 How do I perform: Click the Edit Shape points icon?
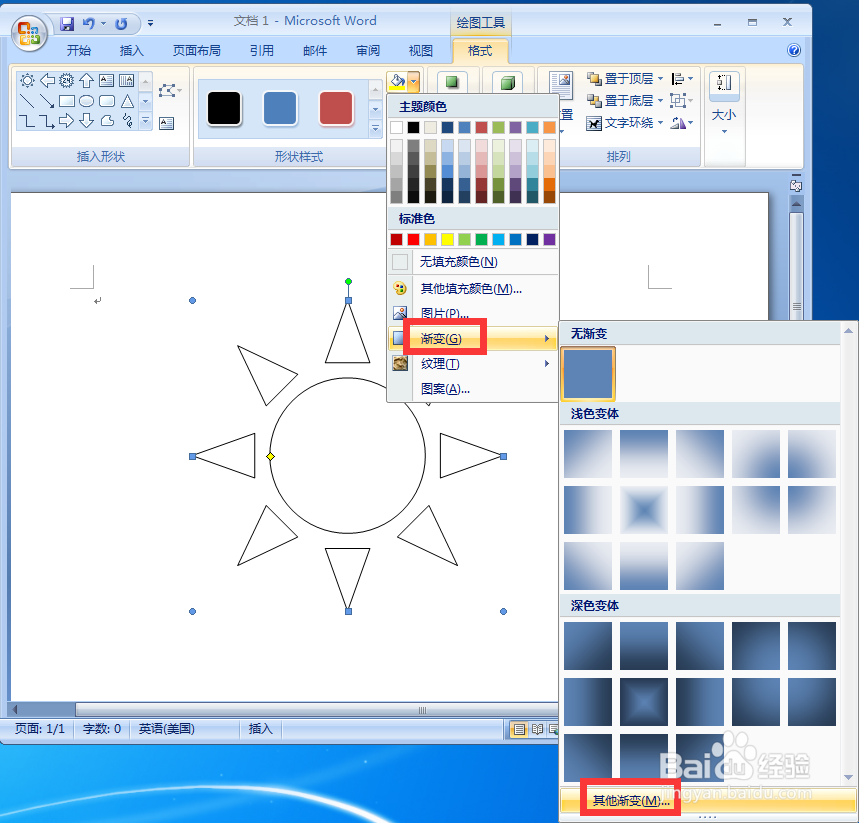(x=168, y=90)
